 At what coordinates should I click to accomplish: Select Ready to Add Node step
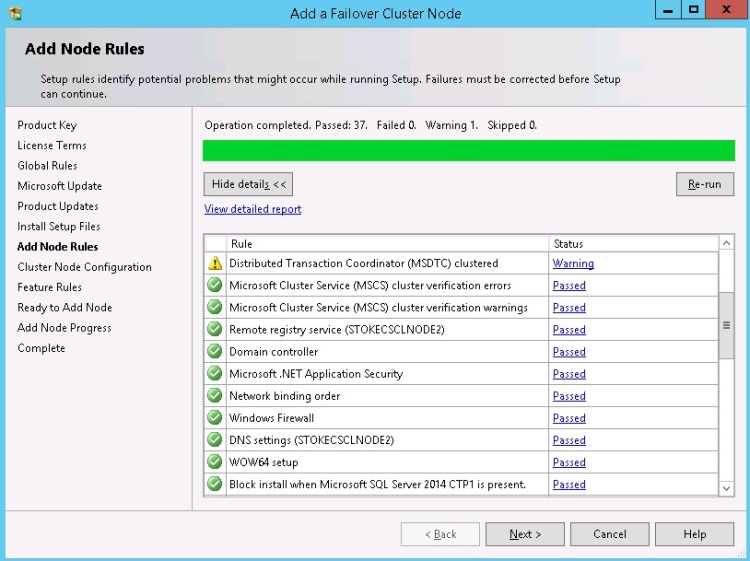[x=65, y=308]
